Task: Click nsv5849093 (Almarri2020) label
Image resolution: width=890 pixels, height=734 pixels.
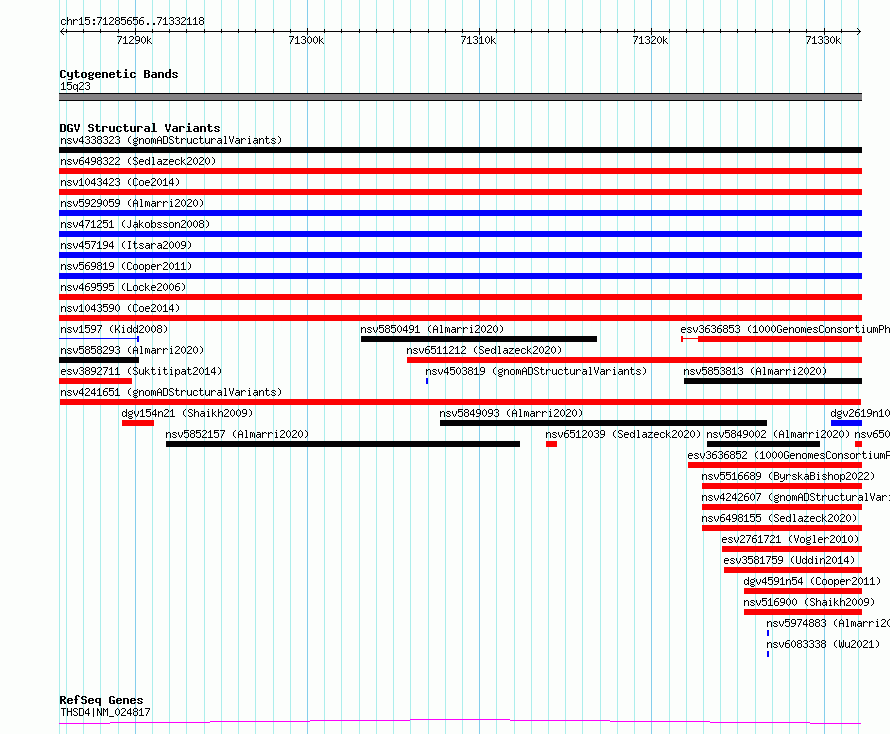Action: [x=511, y=413]
